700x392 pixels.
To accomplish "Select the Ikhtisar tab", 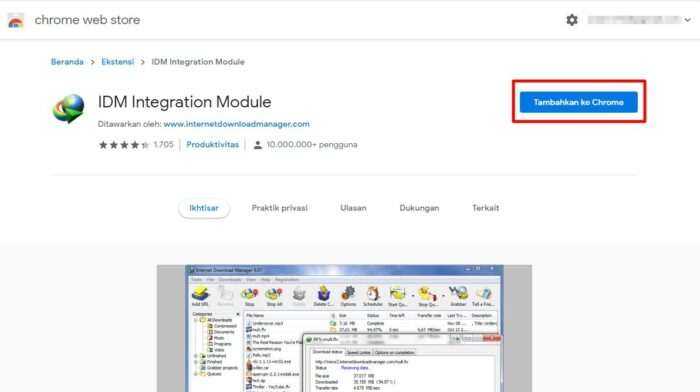I will click(x=204, y=208).
